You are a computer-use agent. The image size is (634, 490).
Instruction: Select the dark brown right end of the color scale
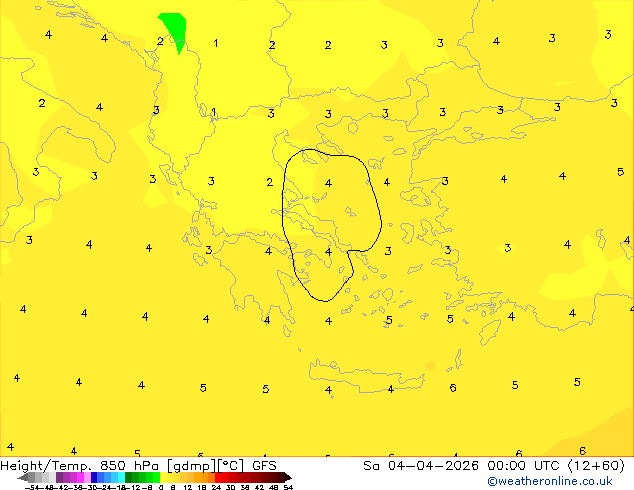284,477
